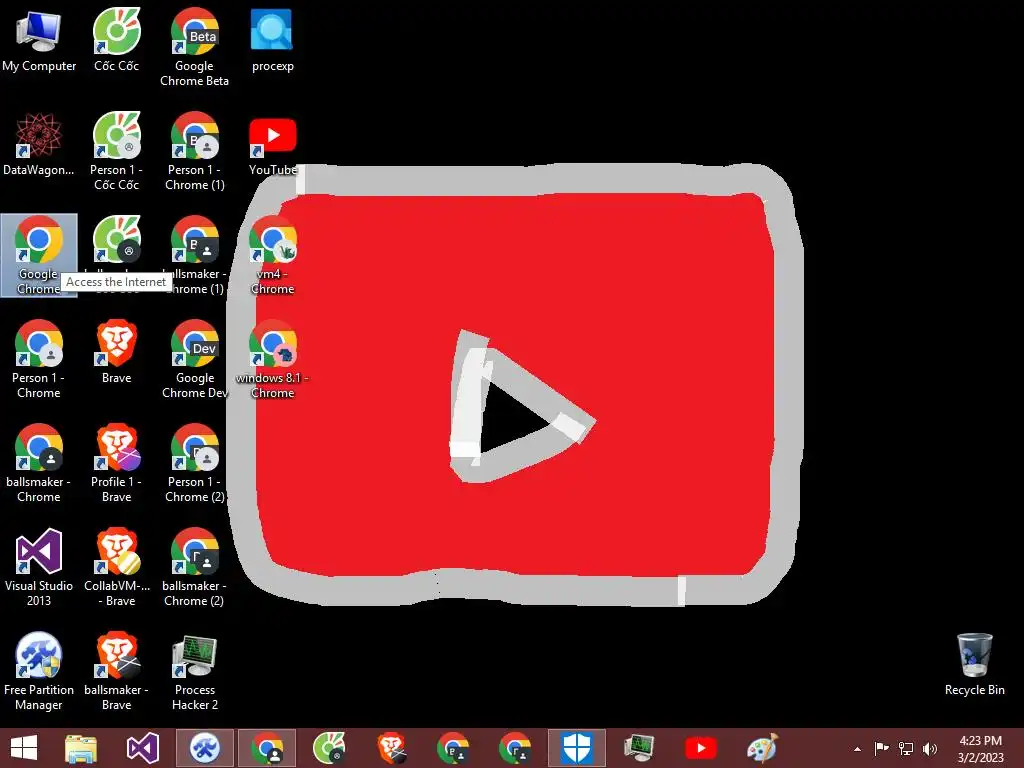The image size is (1024, 768).
Task: Open the volume speaker tray icon
Action: click(930, 748)
